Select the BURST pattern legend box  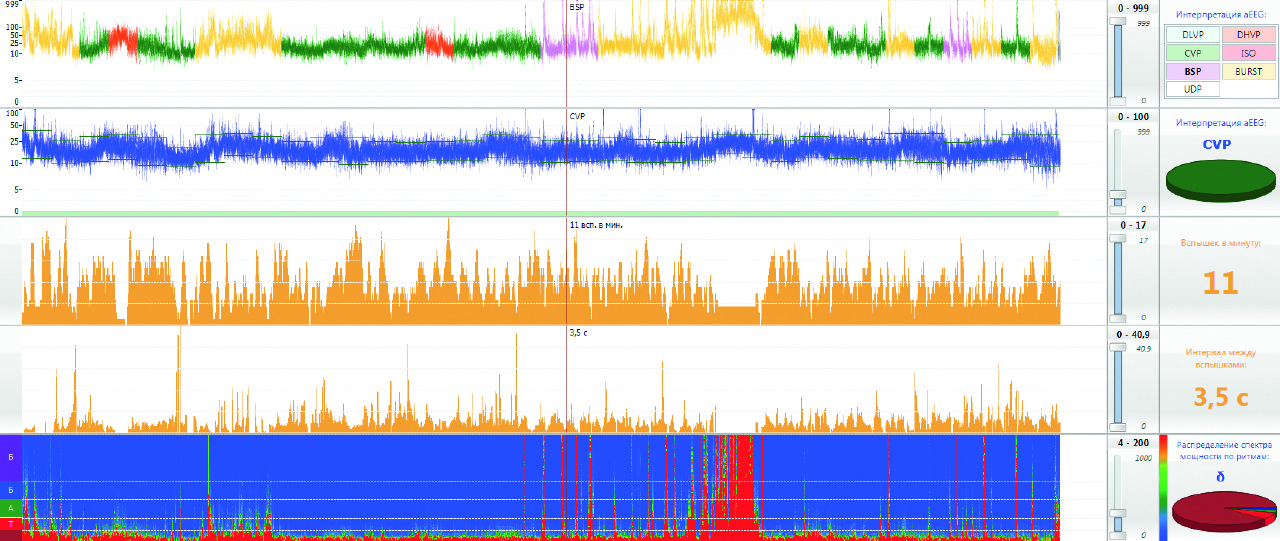(x=1248, y=72)
